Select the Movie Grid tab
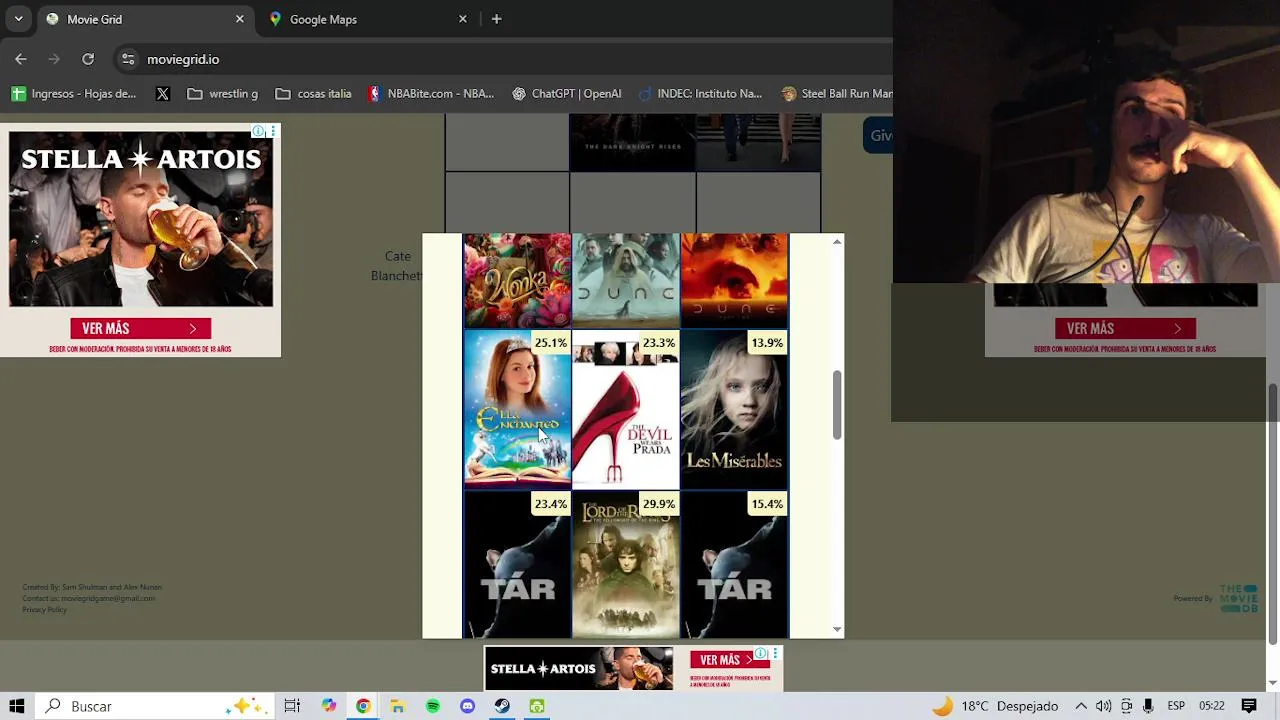The width and height of the screenshot is (1280, 720). 145,19
